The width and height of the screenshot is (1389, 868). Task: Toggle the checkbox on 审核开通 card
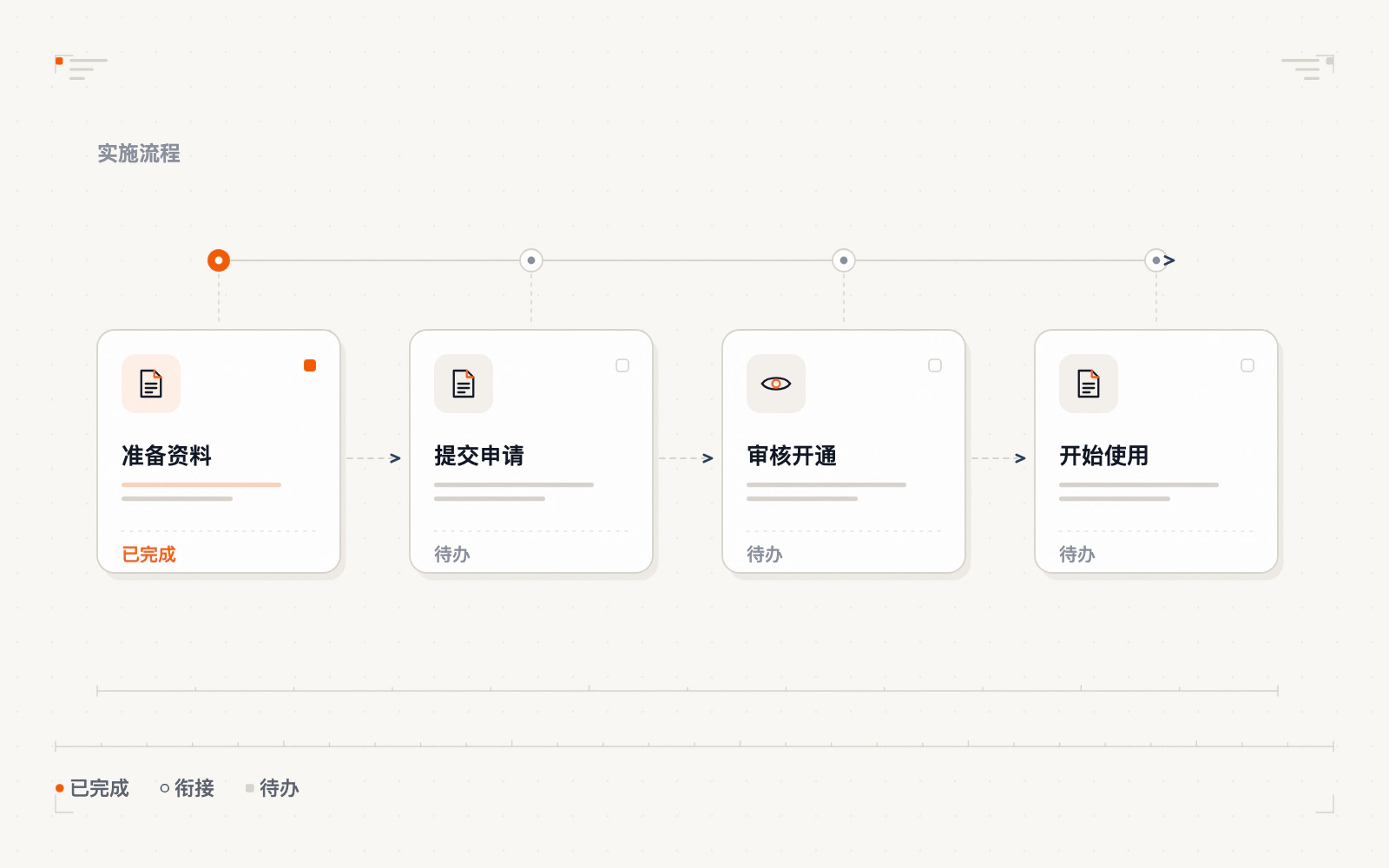pyautogui.click(x=935, y=365)
